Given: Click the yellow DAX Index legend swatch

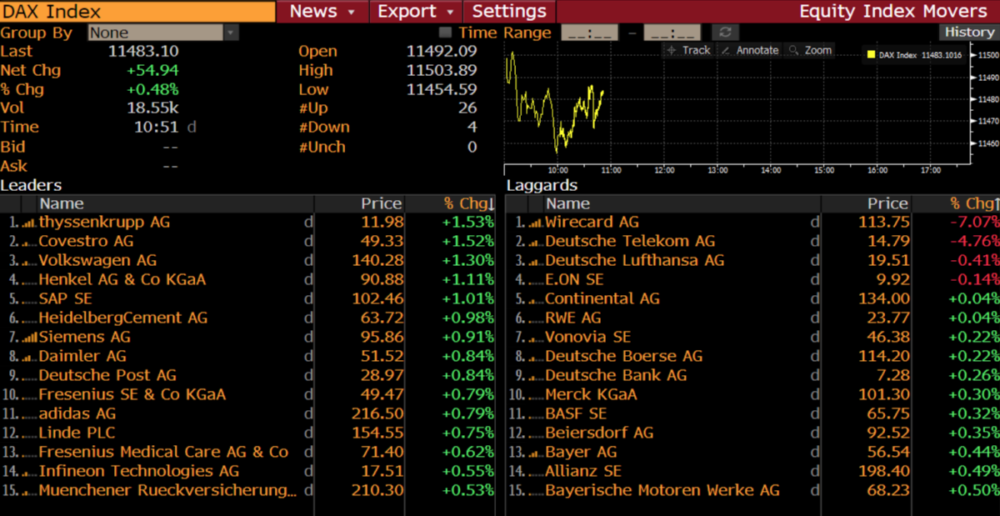Looking at the screenshot, I should point(871,55).
